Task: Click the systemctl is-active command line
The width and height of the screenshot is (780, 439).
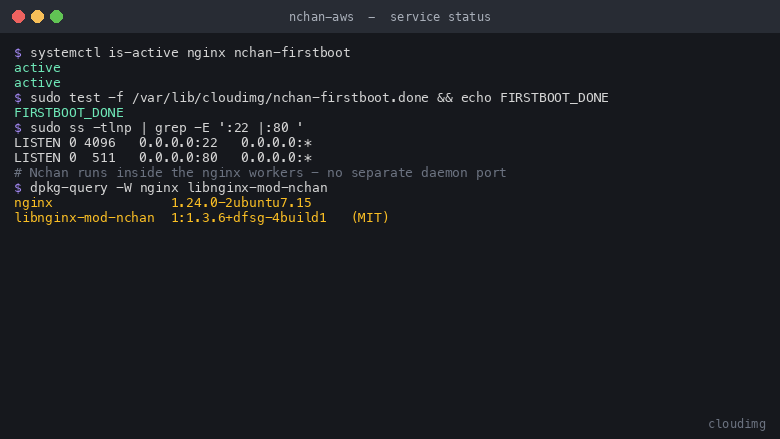Action: tap(183, 53)
